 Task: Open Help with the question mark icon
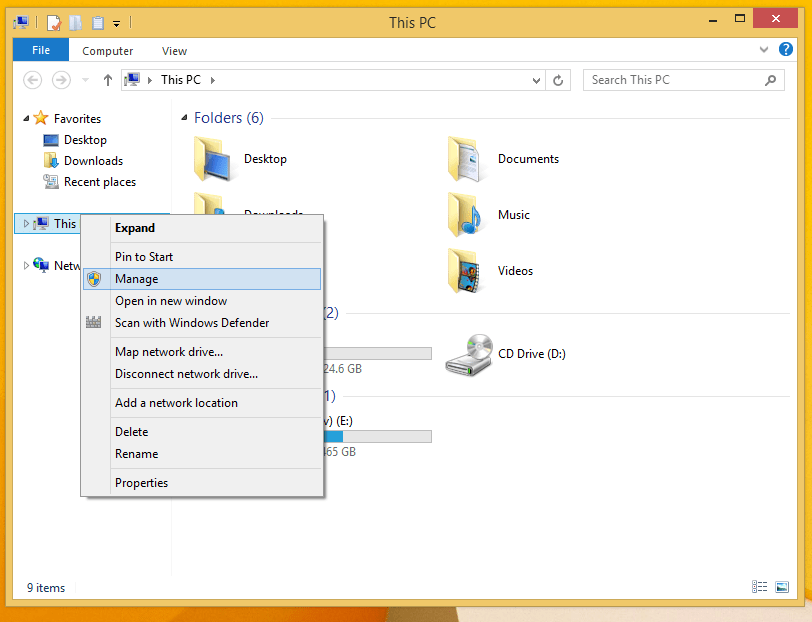[x=786, y=49]
